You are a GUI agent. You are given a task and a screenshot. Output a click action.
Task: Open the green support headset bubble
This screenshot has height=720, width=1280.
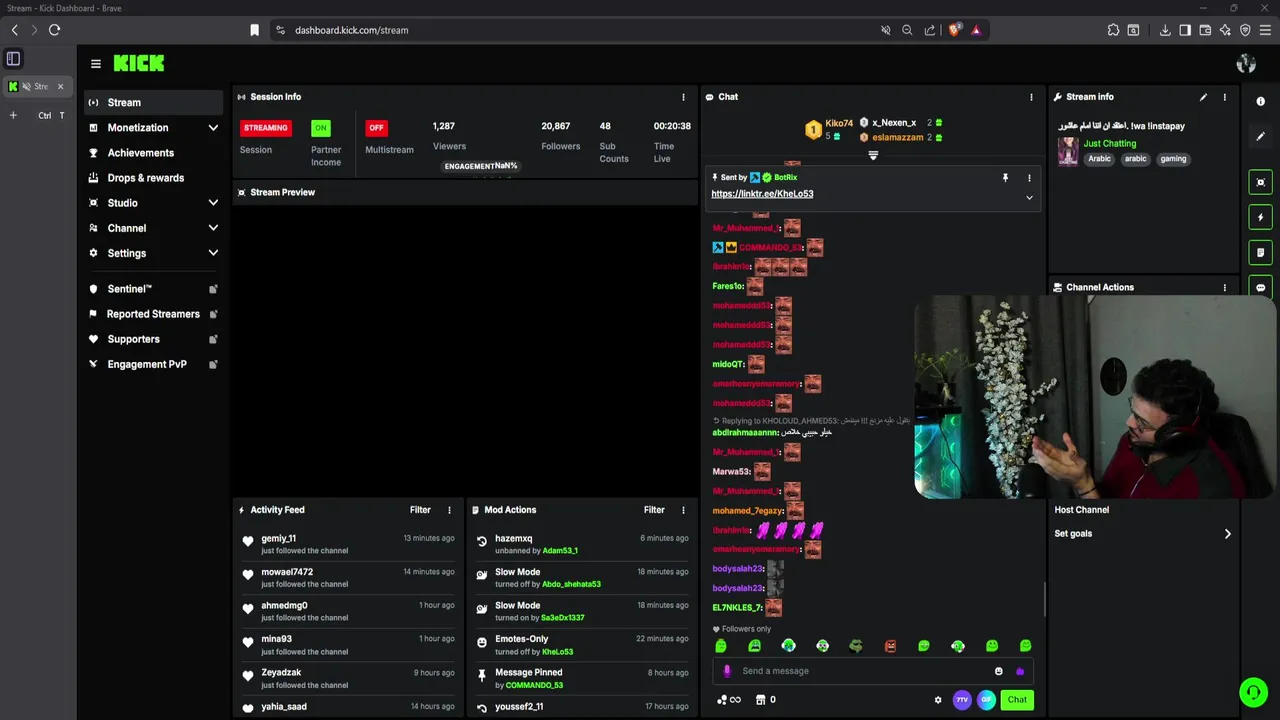click(x=1253, y=691)
